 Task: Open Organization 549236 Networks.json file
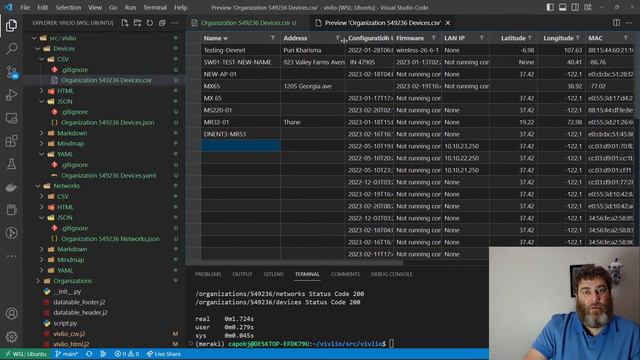click(110, 239)
